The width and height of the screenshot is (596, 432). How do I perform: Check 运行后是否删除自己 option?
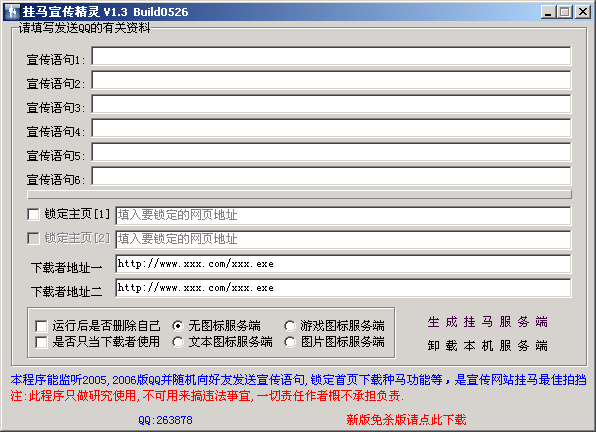tap(41, 326)
